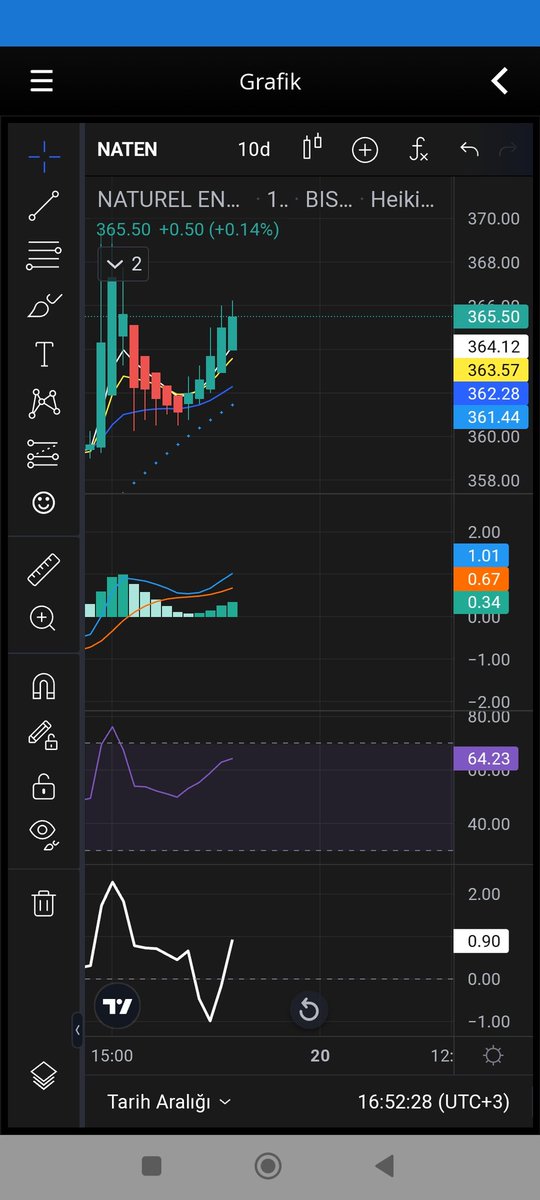Open the hamburger menu
This screenshot has height=1200, width=540.
(x=41, y=81)
